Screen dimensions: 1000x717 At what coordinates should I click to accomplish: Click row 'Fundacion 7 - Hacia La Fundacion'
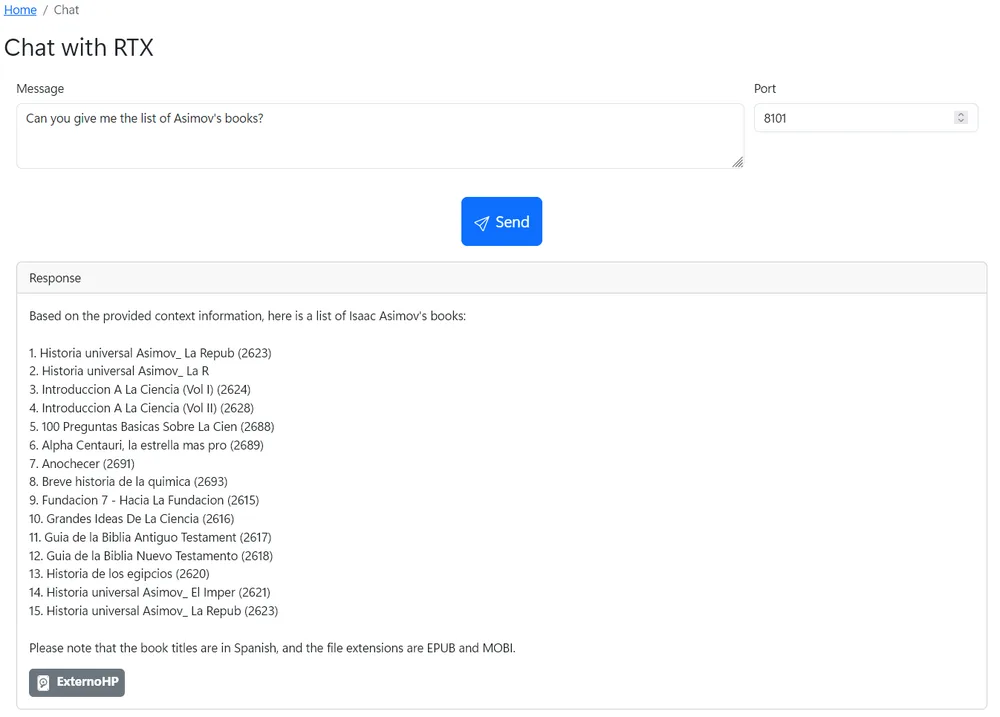(144, 500)
